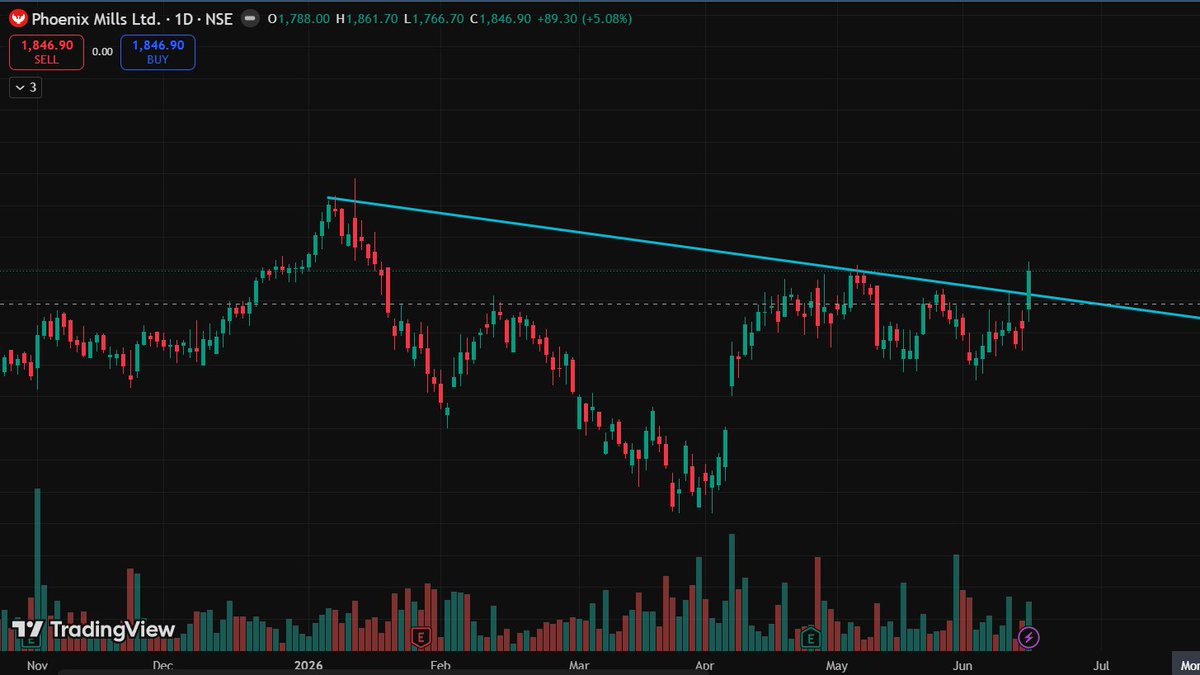Click the NSE exchange label

pyautogui.click(x=220, y=19)
